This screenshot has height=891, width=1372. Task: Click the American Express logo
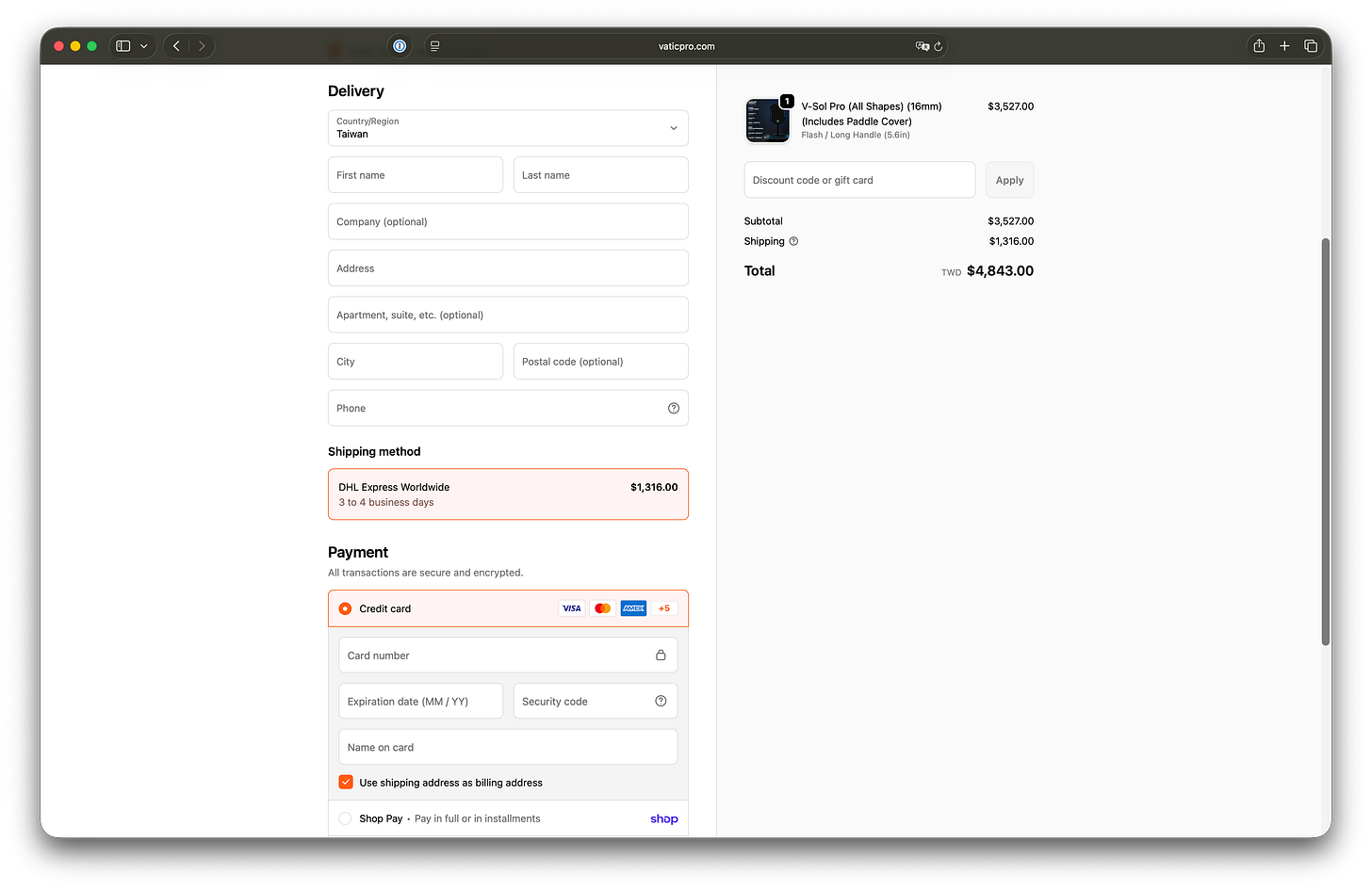coord(634,608)
